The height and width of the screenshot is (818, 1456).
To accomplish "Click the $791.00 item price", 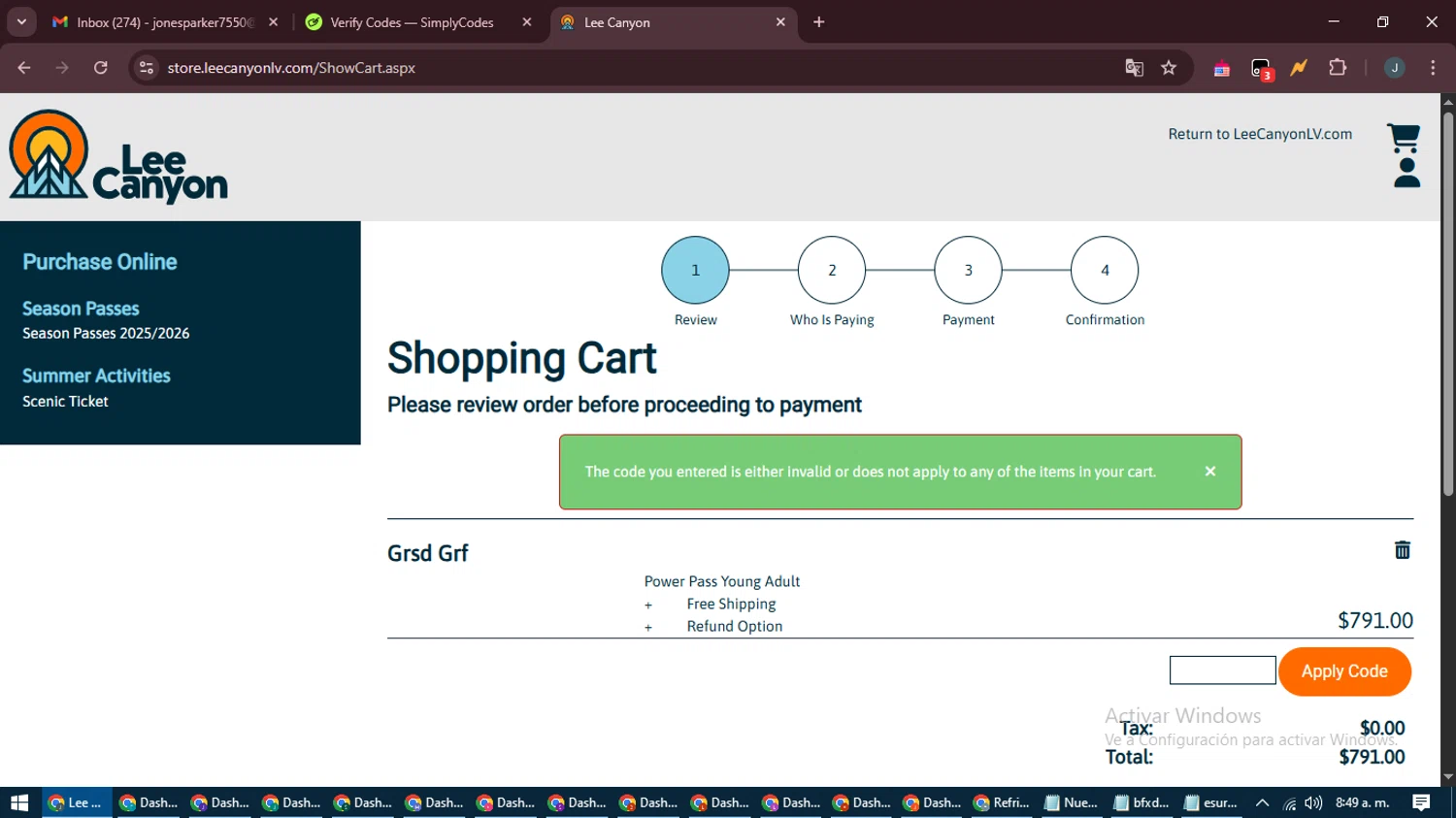I will point(1375,620).
